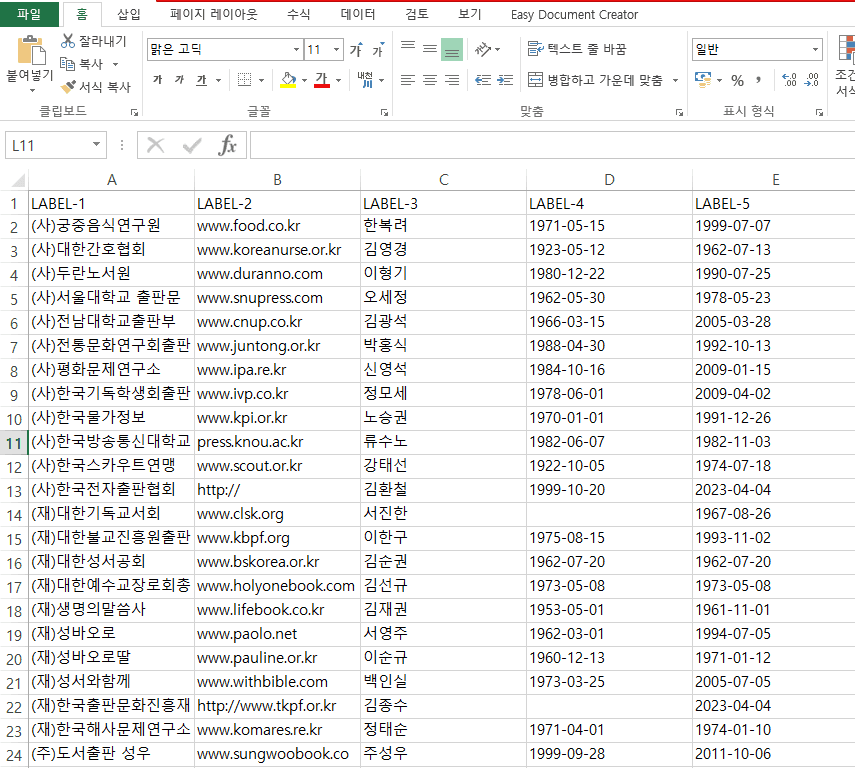Open the font name dropdown
This screenshot has width=855, height=768.
point(296,50)
